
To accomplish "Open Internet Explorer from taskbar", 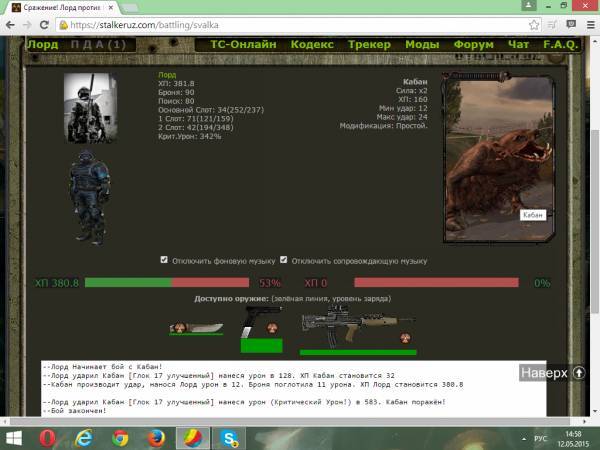I will pos(84,437).
